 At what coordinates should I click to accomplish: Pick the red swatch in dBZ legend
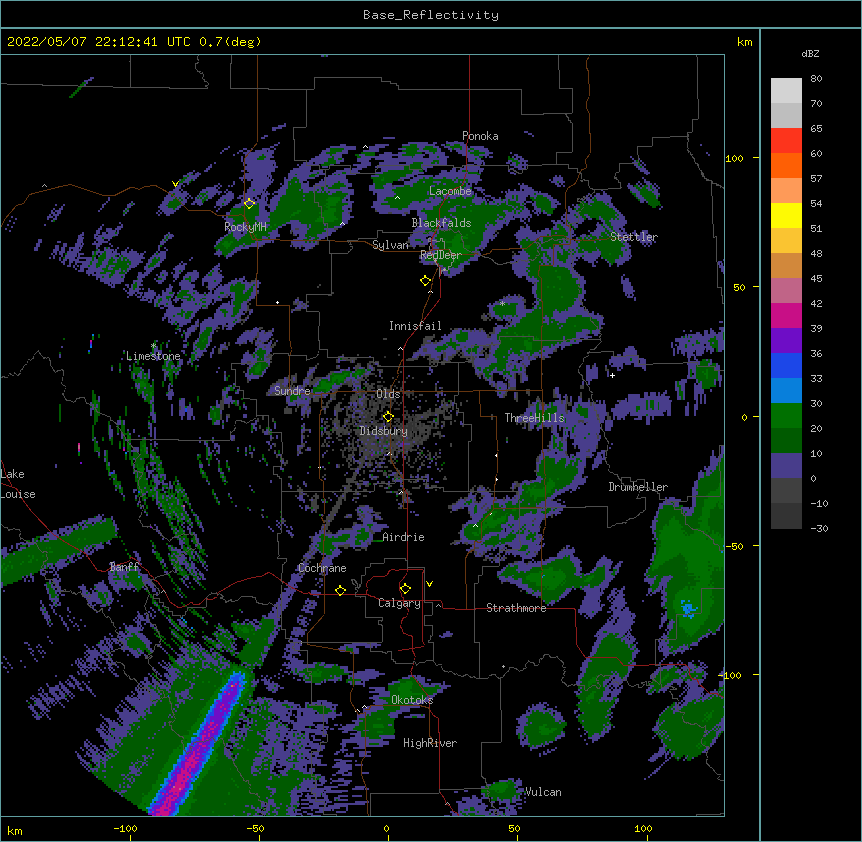(786, 141)
